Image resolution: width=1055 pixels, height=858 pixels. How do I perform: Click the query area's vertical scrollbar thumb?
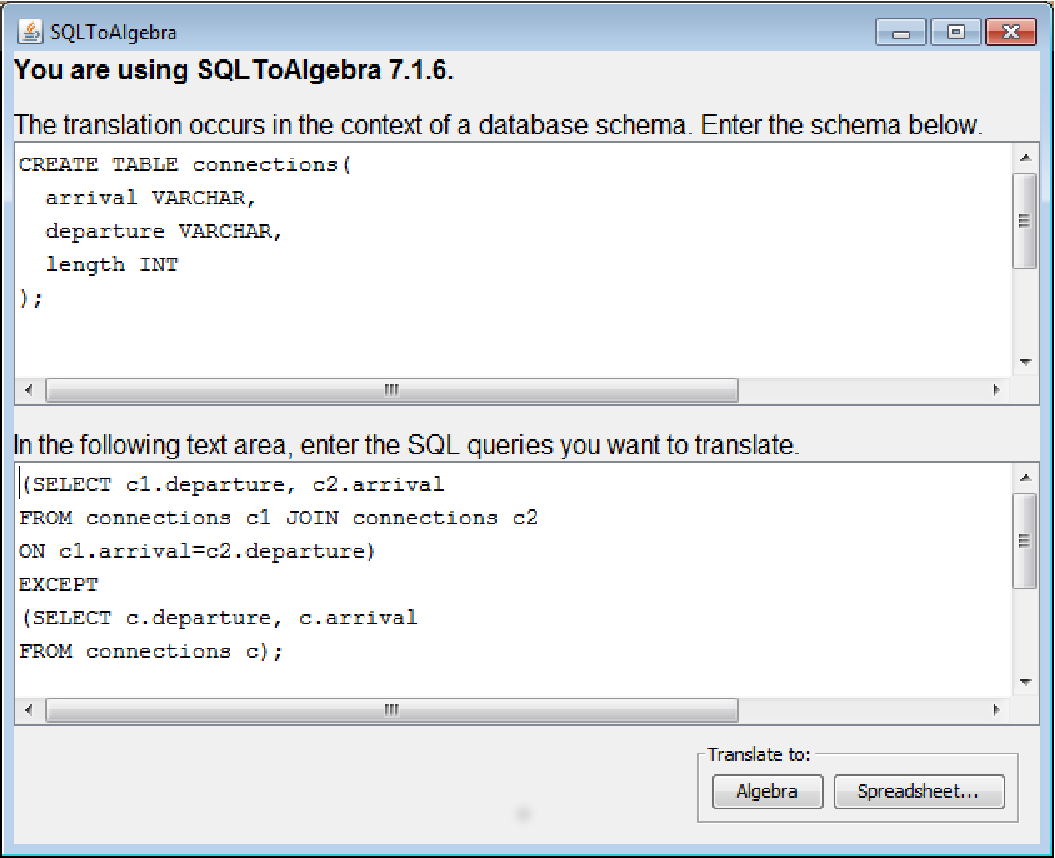(1025, 541)
